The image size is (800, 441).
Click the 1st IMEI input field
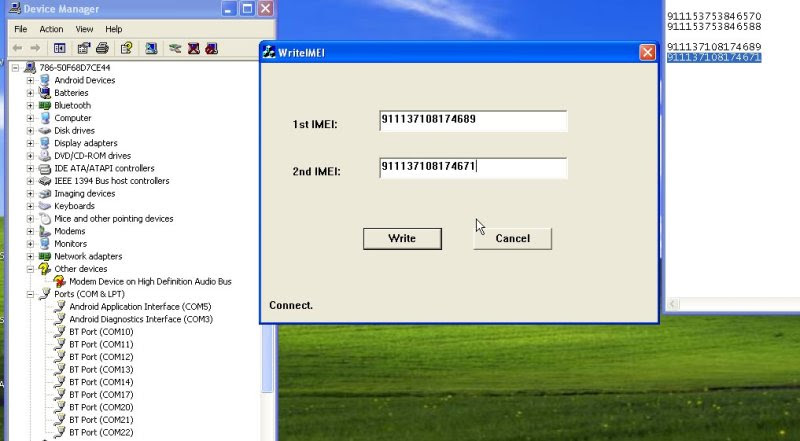pyautogui.click(x=473, y=120)
